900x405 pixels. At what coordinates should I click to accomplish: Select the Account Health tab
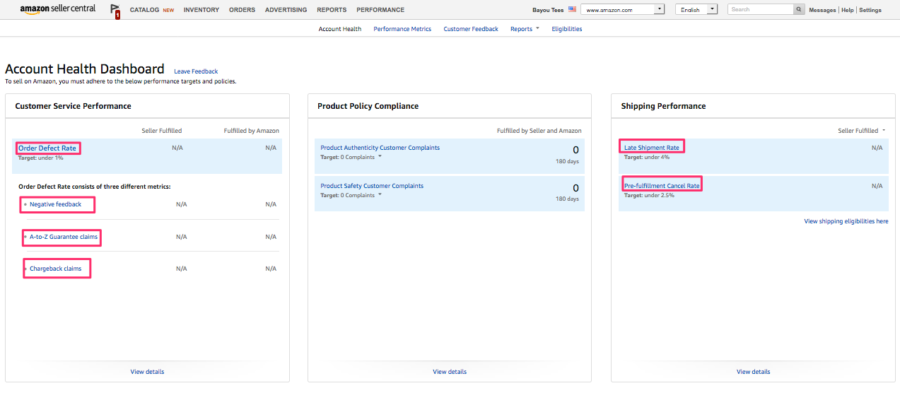[x=340, y=29]
